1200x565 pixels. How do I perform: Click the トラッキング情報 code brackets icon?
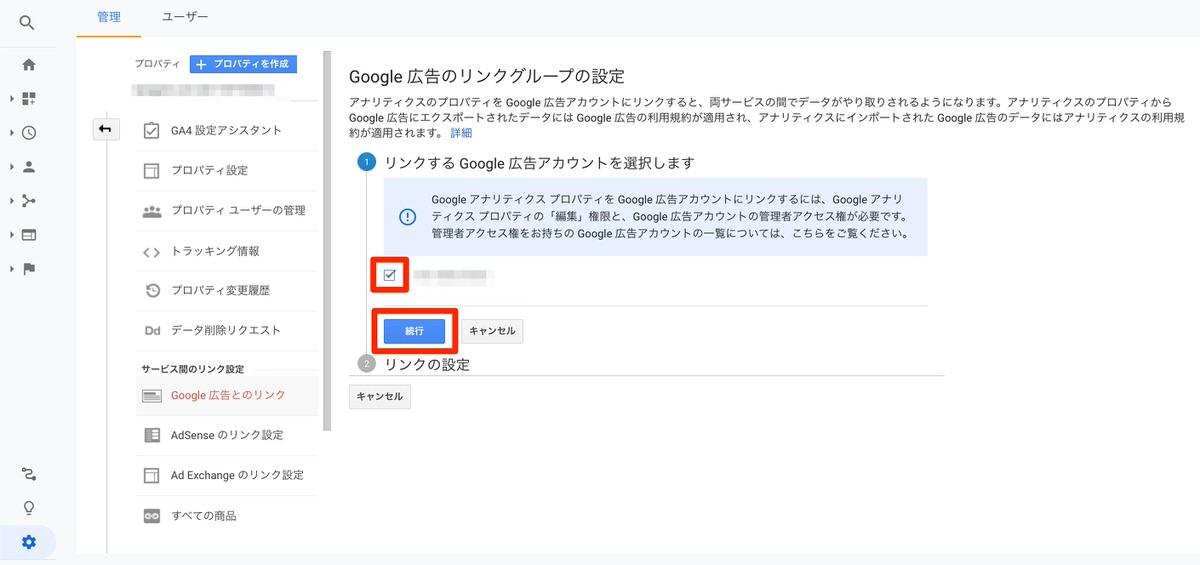152,252
